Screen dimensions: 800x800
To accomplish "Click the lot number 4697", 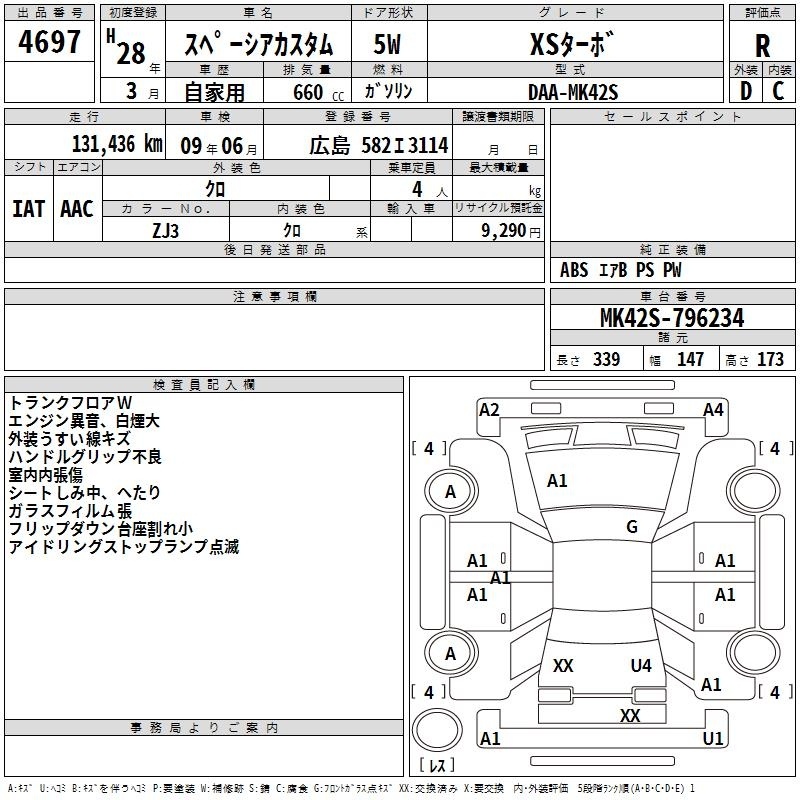I will pos(50,43).
